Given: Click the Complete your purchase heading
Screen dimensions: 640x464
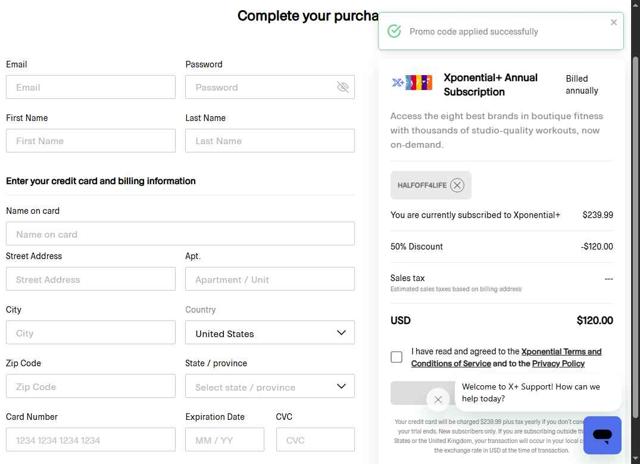Looking at the screenshot, I should tap(308, 16).
